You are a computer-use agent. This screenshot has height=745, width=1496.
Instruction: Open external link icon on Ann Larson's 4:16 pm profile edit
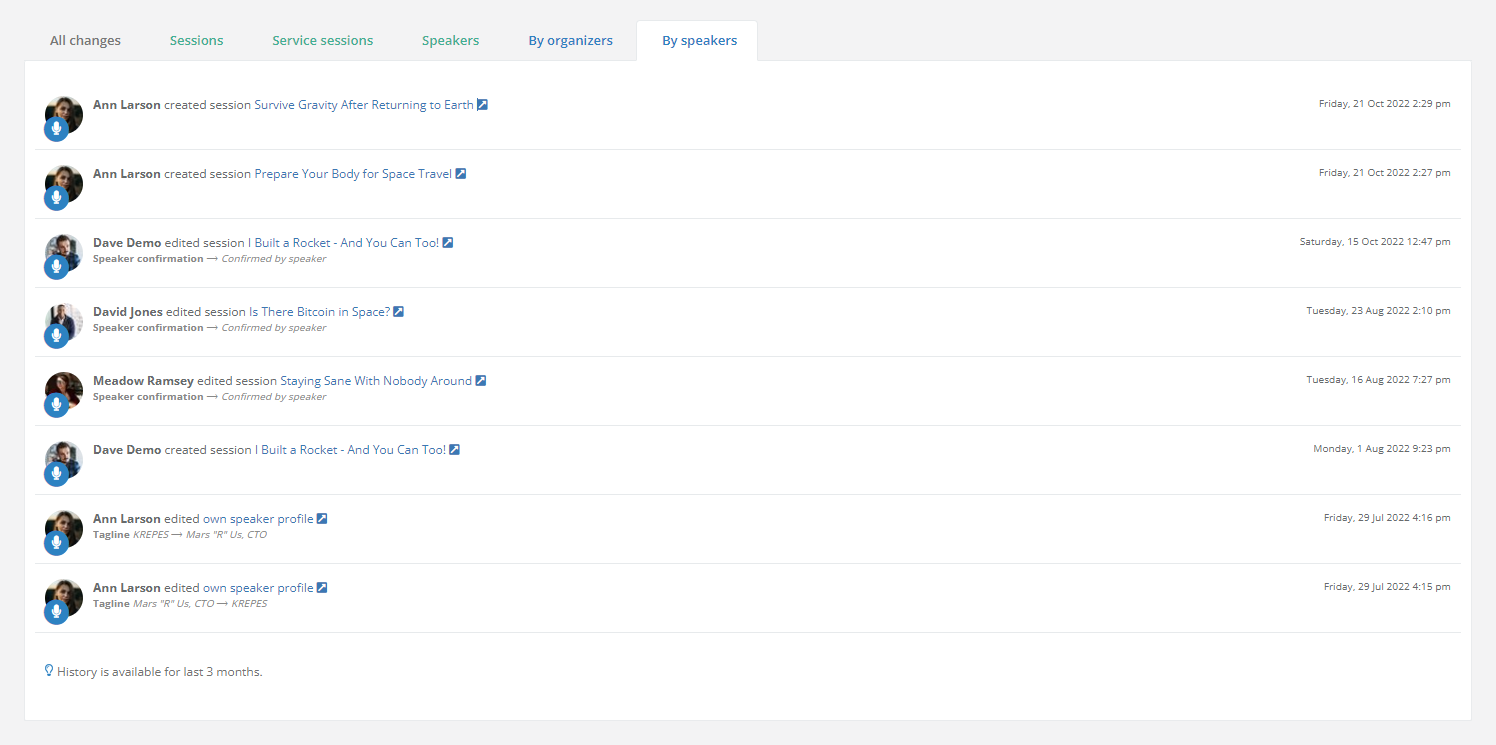[322, 519]
